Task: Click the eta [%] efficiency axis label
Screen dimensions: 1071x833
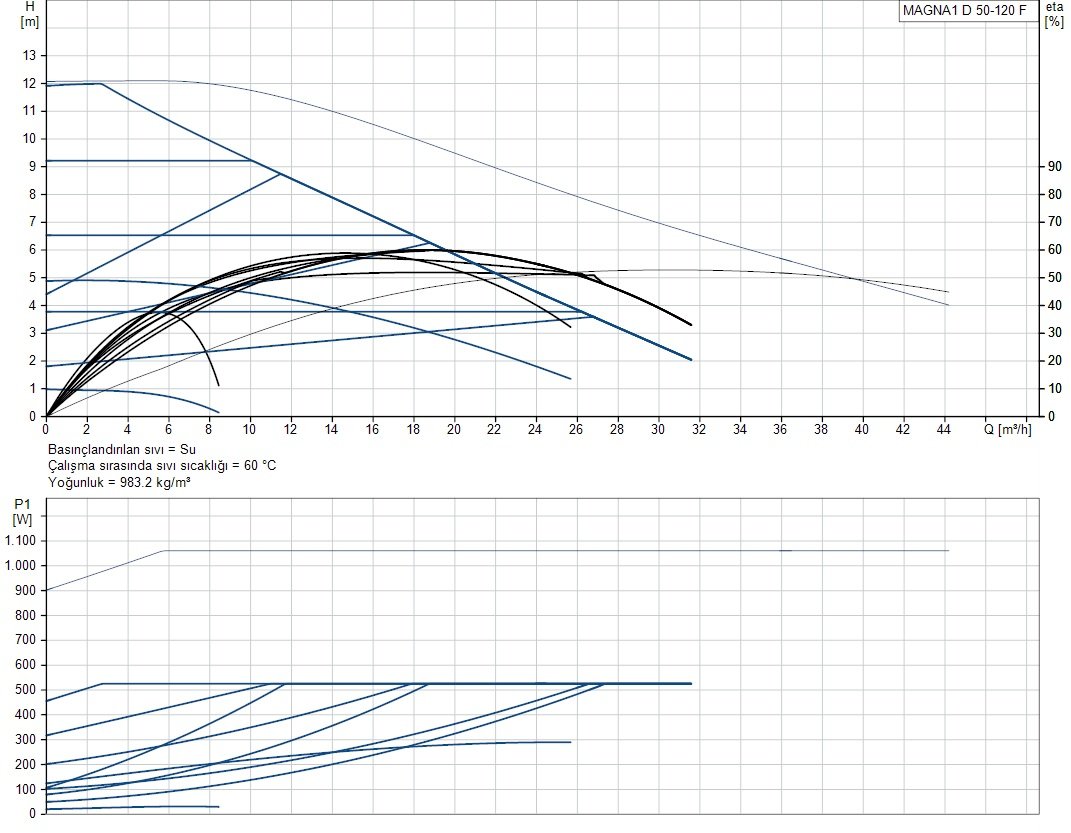Action: tap(1055, 14)
